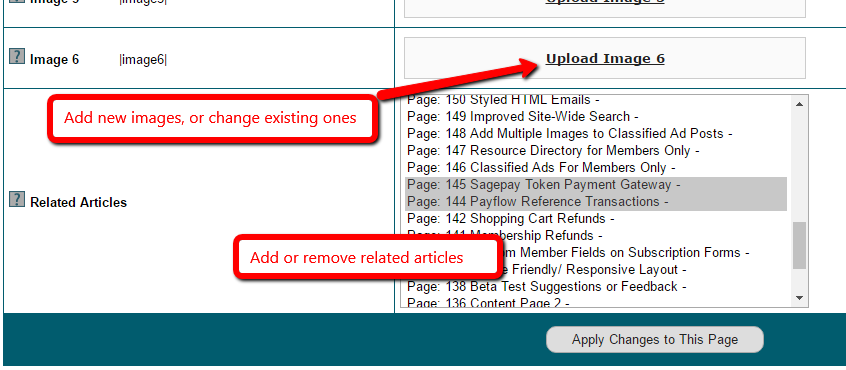Deselect Page 145 Sagepay Token Payment Gateway

click(x=596, y=185)
